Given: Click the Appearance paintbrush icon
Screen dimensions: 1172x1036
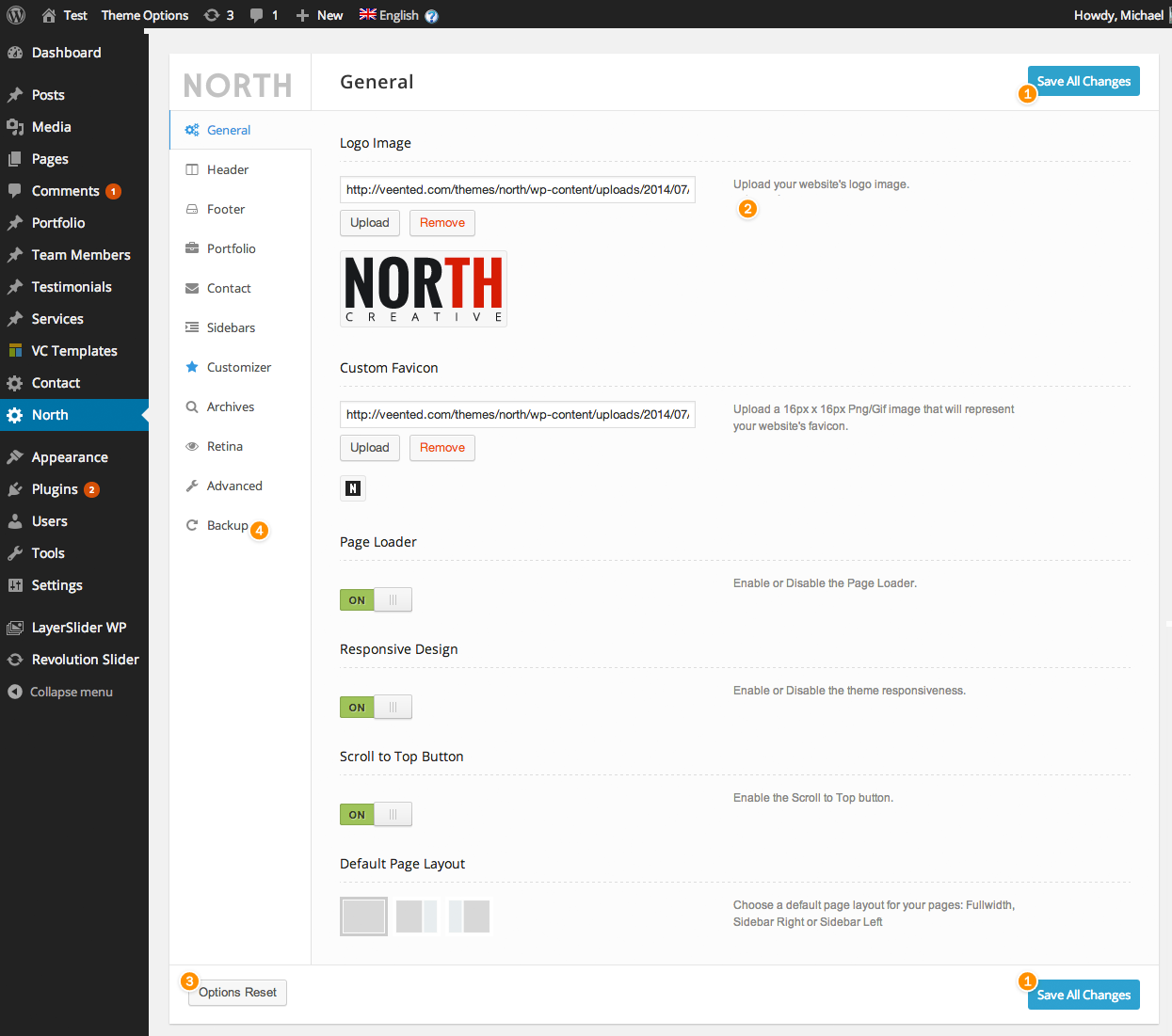Looking at the screenshot, I should pos(15,457).
